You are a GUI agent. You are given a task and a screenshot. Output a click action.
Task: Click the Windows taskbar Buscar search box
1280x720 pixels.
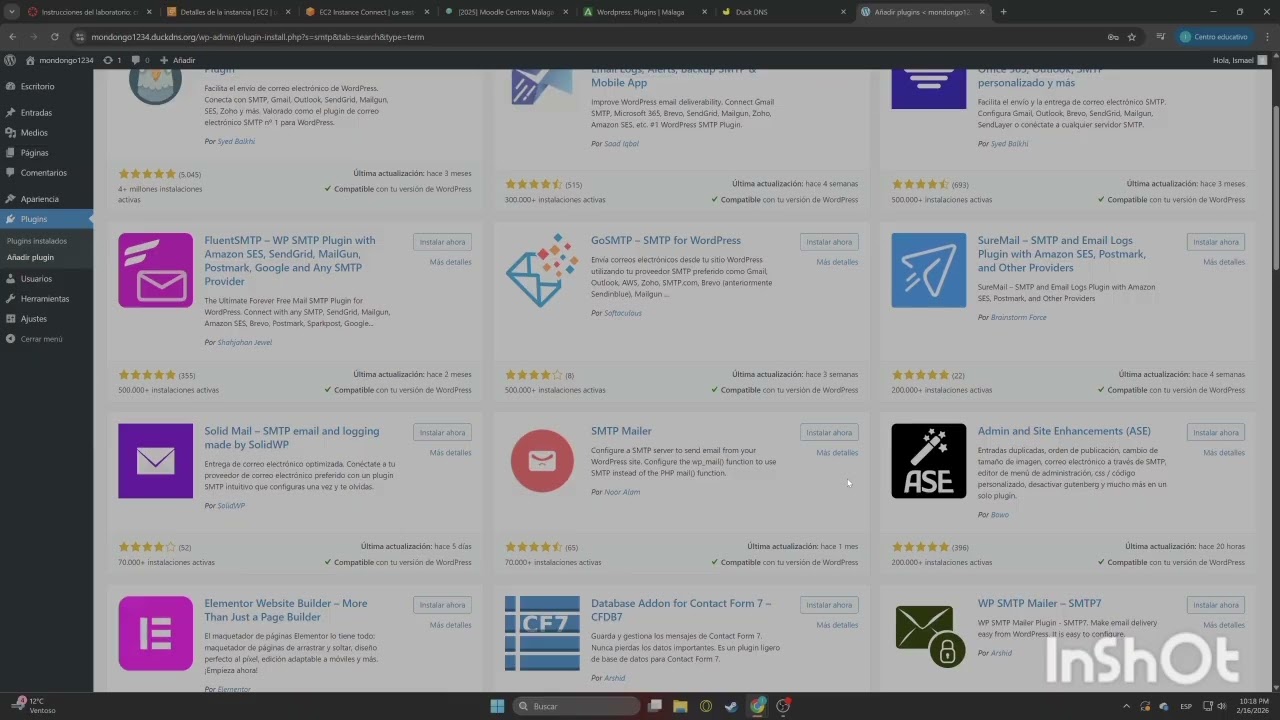click(x=576, y=706)
